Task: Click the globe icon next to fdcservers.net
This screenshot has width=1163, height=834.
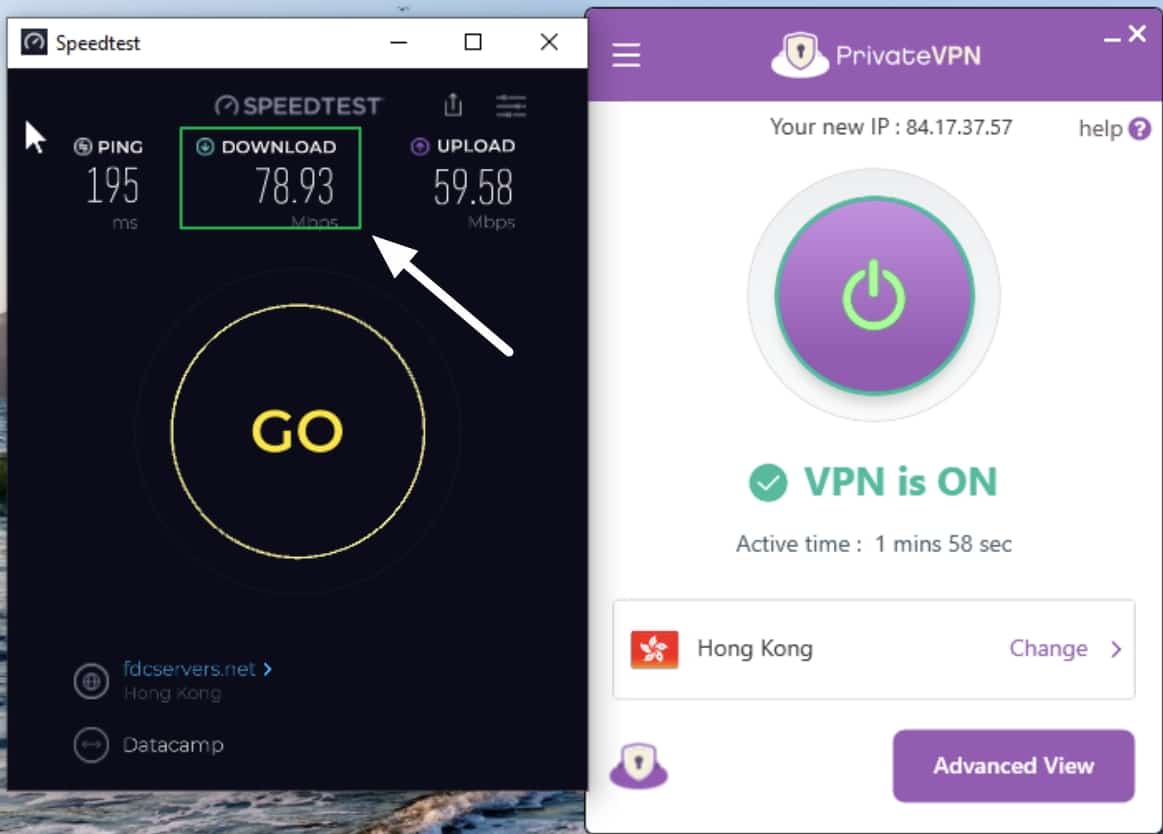Action: coord(91,680)
